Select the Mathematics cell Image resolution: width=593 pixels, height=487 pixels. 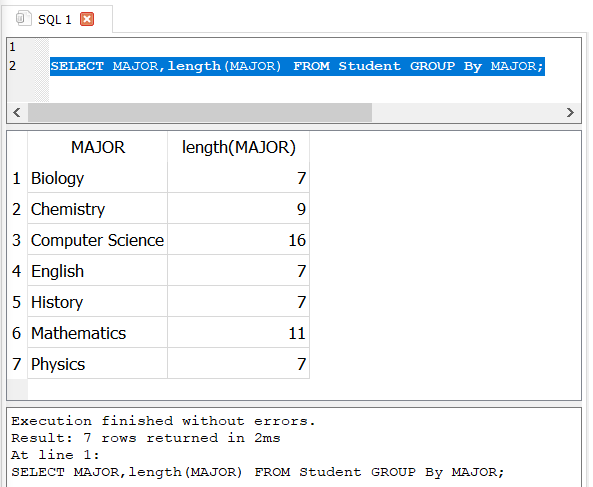pos(98,333)
